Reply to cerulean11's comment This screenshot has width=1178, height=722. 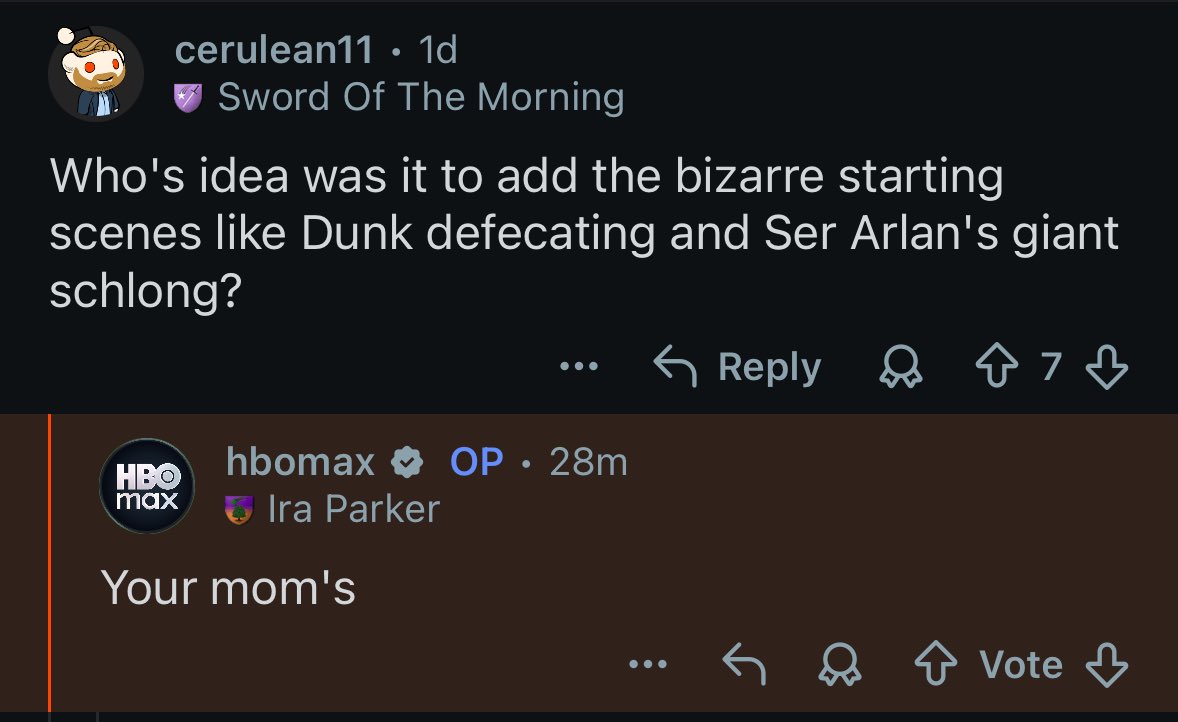pos(737,367)
